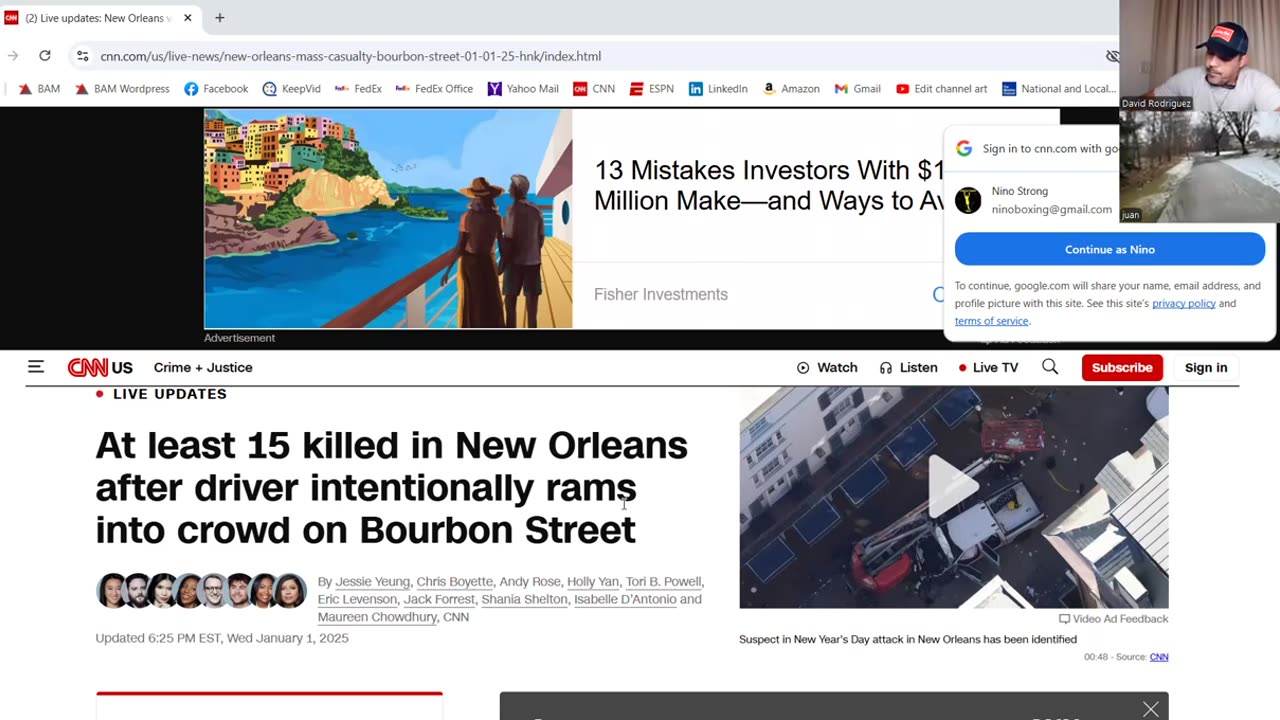Open the Watch menu item

pyautogui.click(x=827, y=368)
